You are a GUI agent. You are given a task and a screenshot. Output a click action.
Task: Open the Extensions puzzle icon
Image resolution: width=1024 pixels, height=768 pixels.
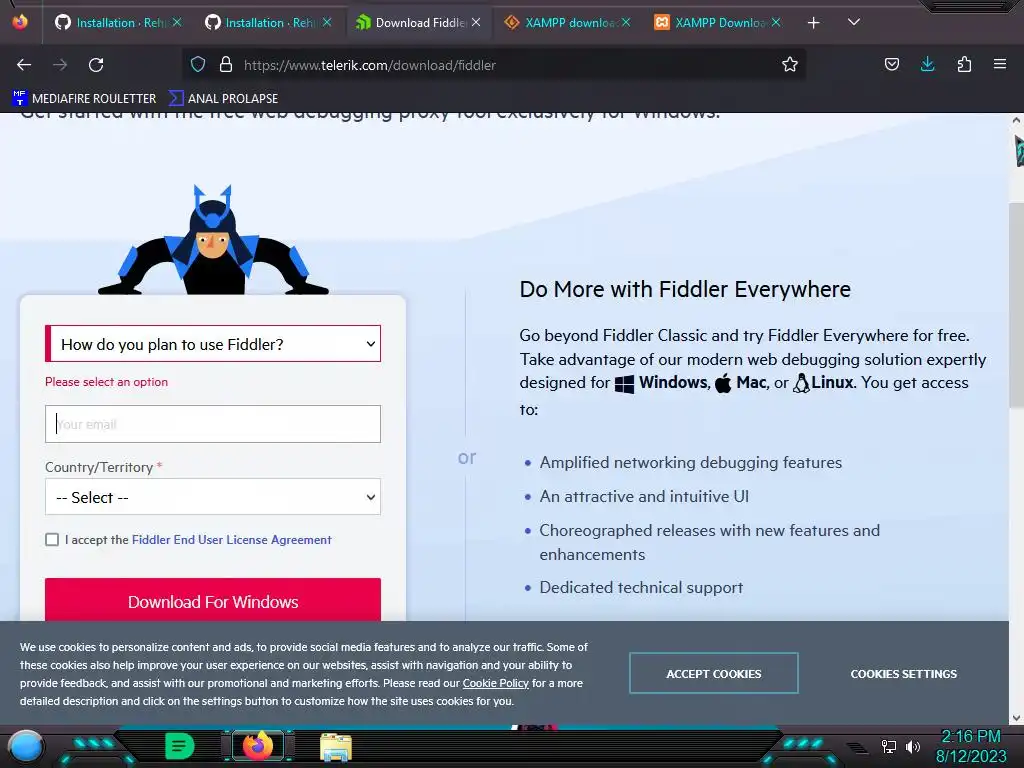click(964, 65)
